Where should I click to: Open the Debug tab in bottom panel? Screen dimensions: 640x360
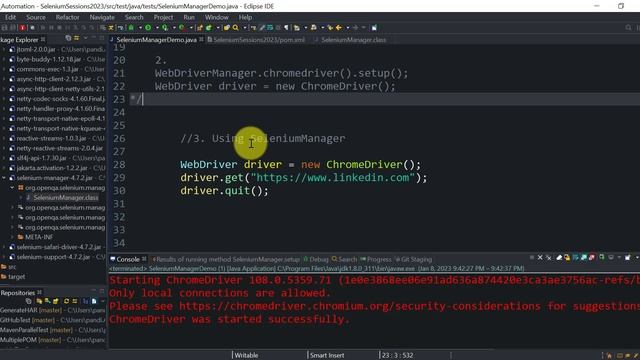tap(316, 259)
